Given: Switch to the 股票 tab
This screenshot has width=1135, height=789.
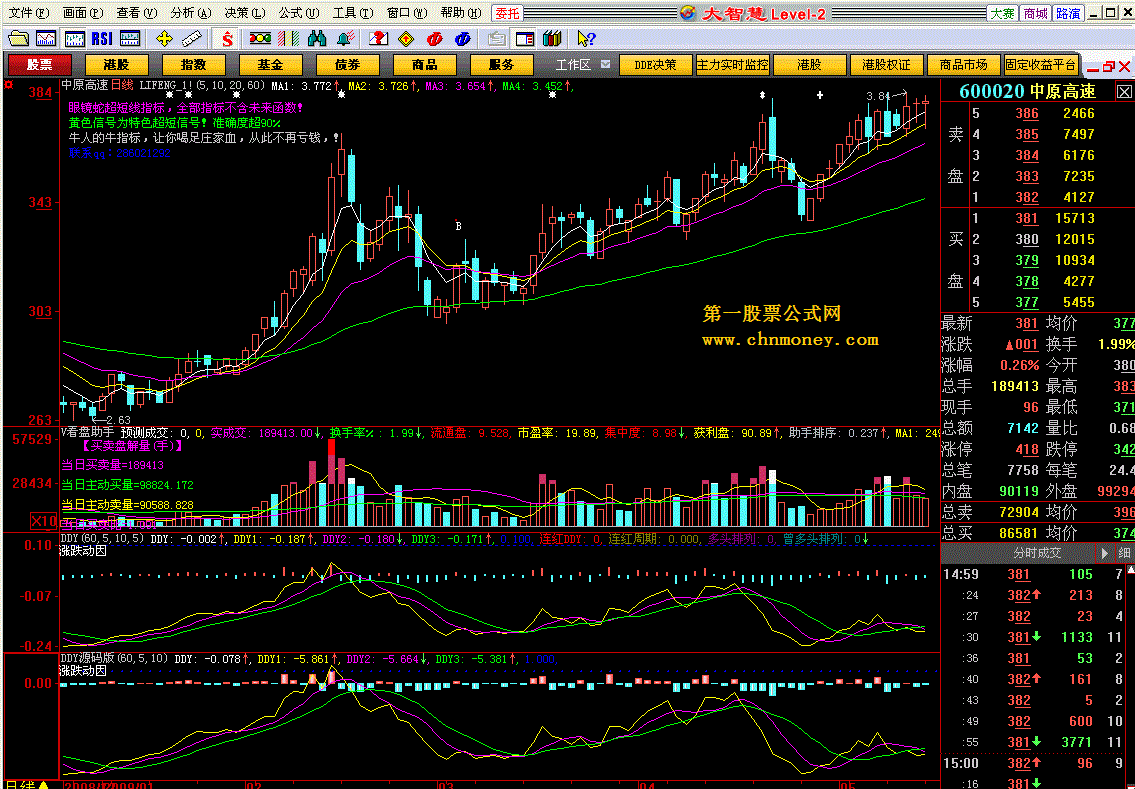Looking at the screenshot, I should (x=40, y=64).
